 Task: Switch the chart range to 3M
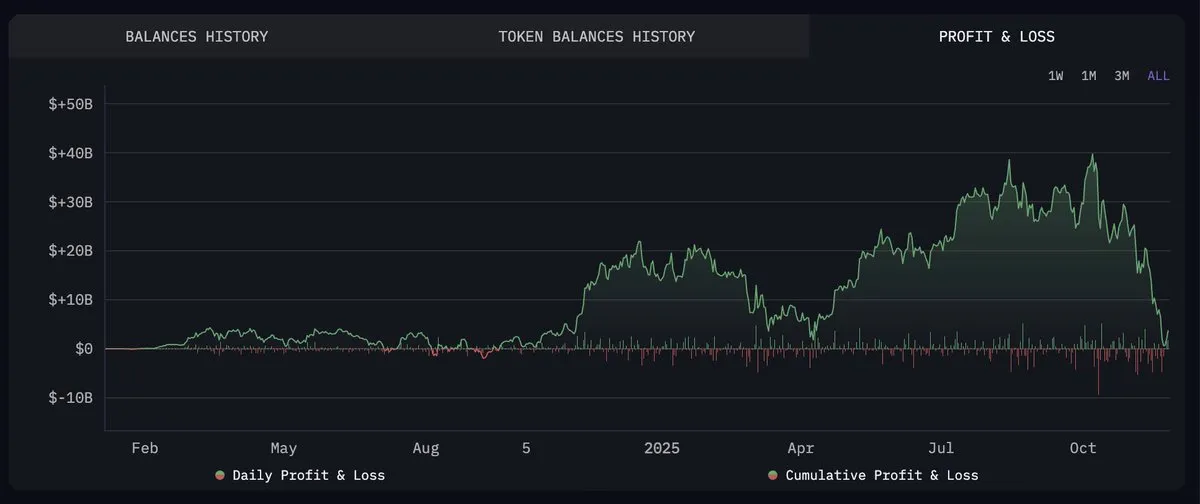(x=1122, y=76)
